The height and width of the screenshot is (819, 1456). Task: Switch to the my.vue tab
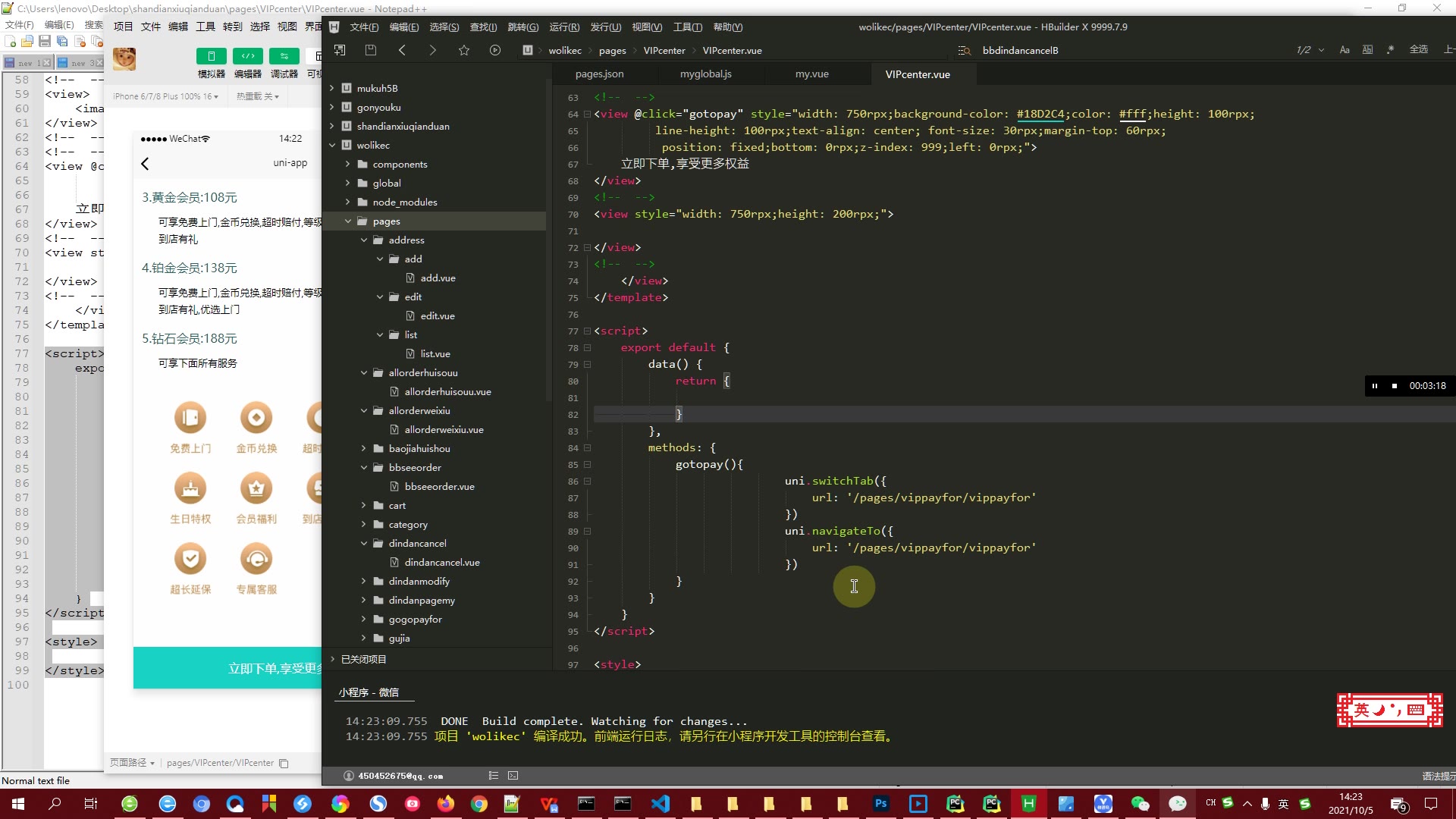pos(811,74)
